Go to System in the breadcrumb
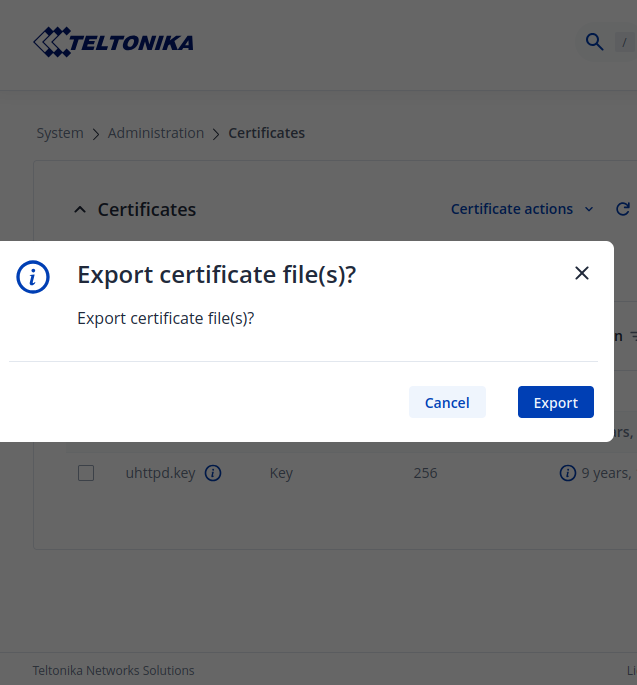Image resolution: width=637 pixels, height=685 pixels. (x=60, y=133)
